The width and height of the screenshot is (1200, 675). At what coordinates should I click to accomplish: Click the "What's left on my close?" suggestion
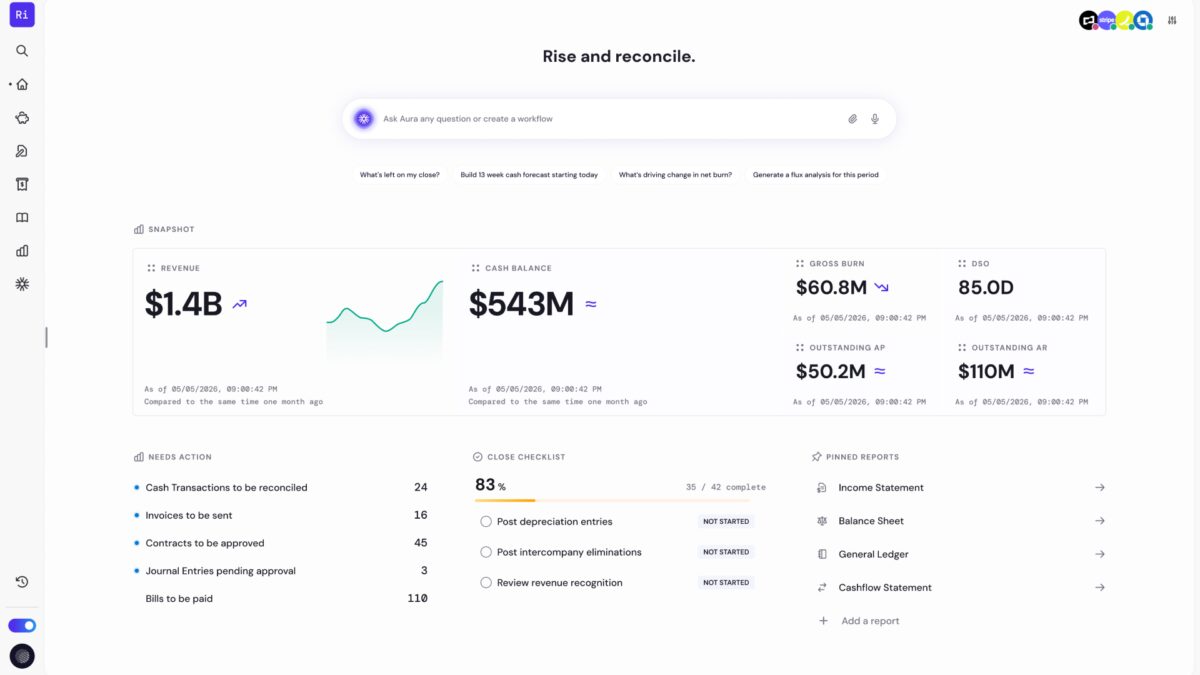pyautogui.click(x=400, y=175)
